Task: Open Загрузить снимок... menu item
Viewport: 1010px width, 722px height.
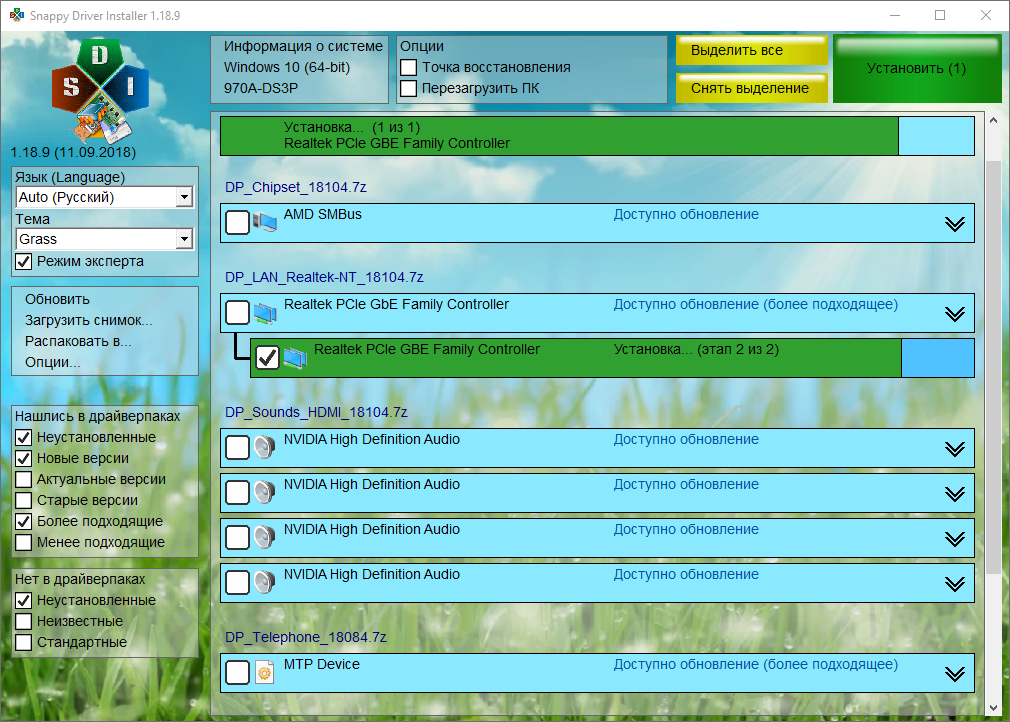Action: [89, 321]
